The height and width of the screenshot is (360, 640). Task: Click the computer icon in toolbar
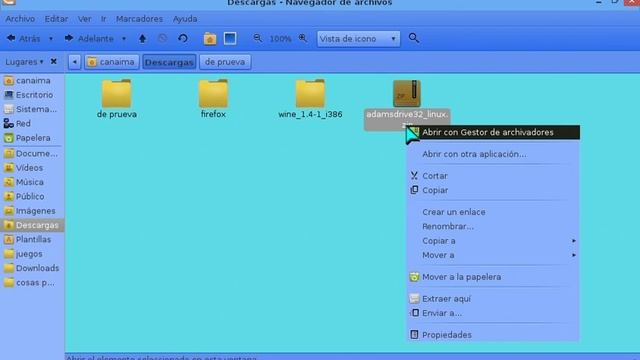(230, 39)
